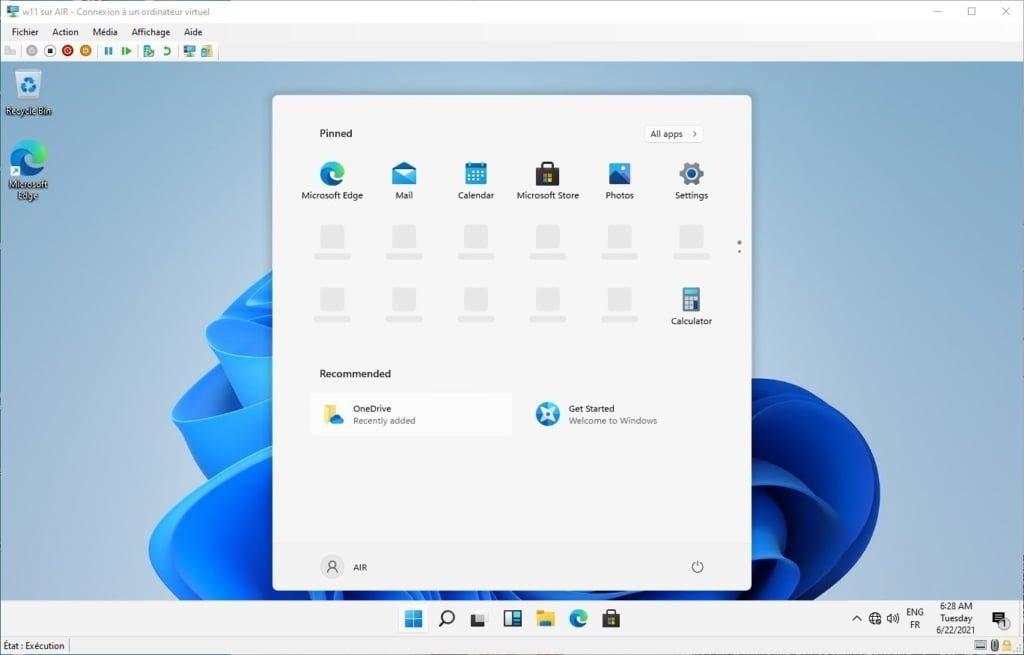Click the Ctrl+Alt+Del toolbar icon

coord(10,51)
